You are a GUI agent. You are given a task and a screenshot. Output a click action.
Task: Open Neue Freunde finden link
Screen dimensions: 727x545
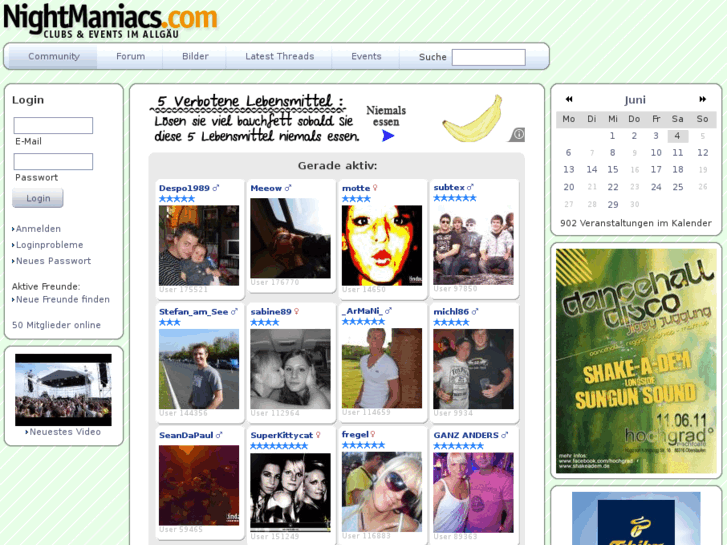click(63, 299)
